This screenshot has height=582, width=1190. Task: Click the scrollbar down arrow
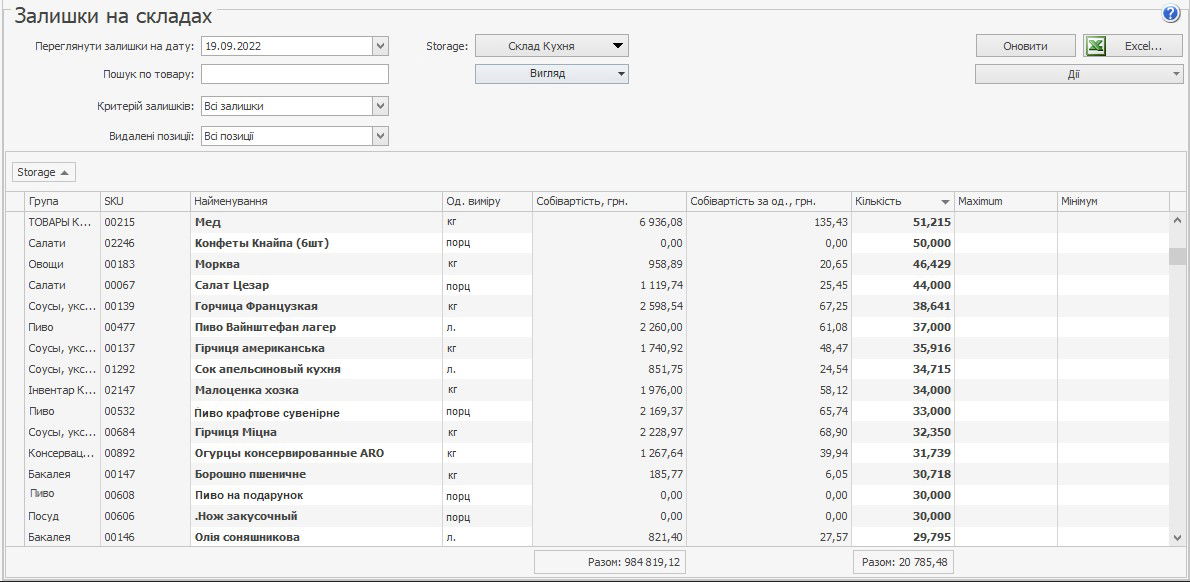pyautogui.click(x=1176, y=537)
